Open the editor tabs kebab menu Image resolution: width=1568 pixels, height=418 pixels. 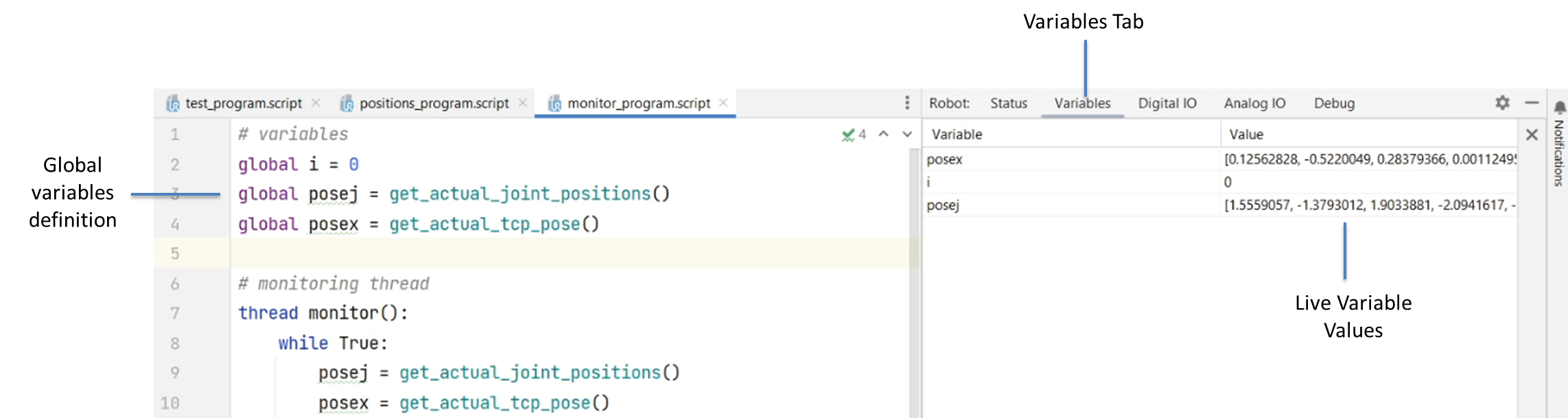tap(907, 103)
